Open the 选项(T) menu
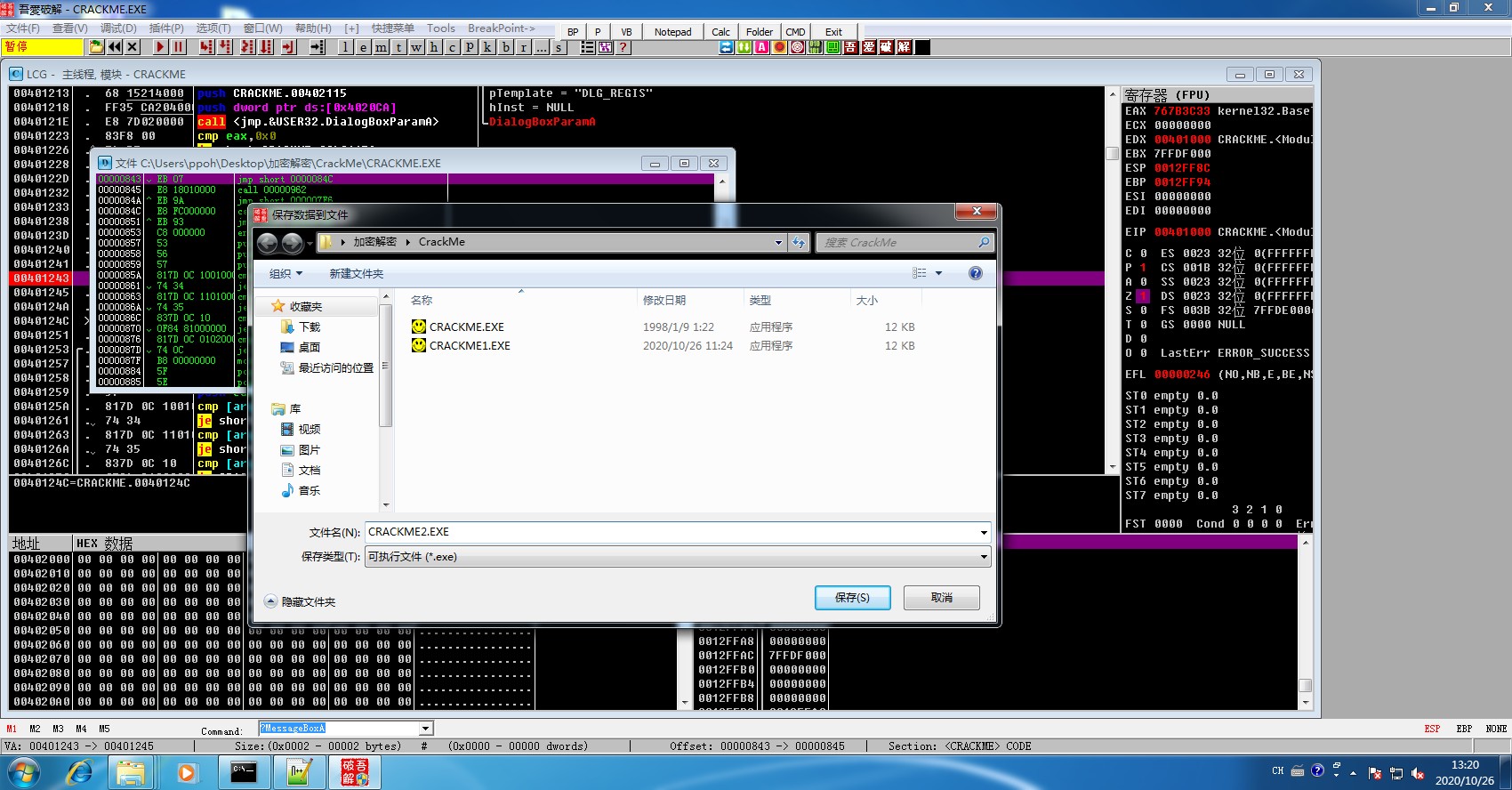Viewport: 1512px width, 790px height. click(x=213, y=28)
